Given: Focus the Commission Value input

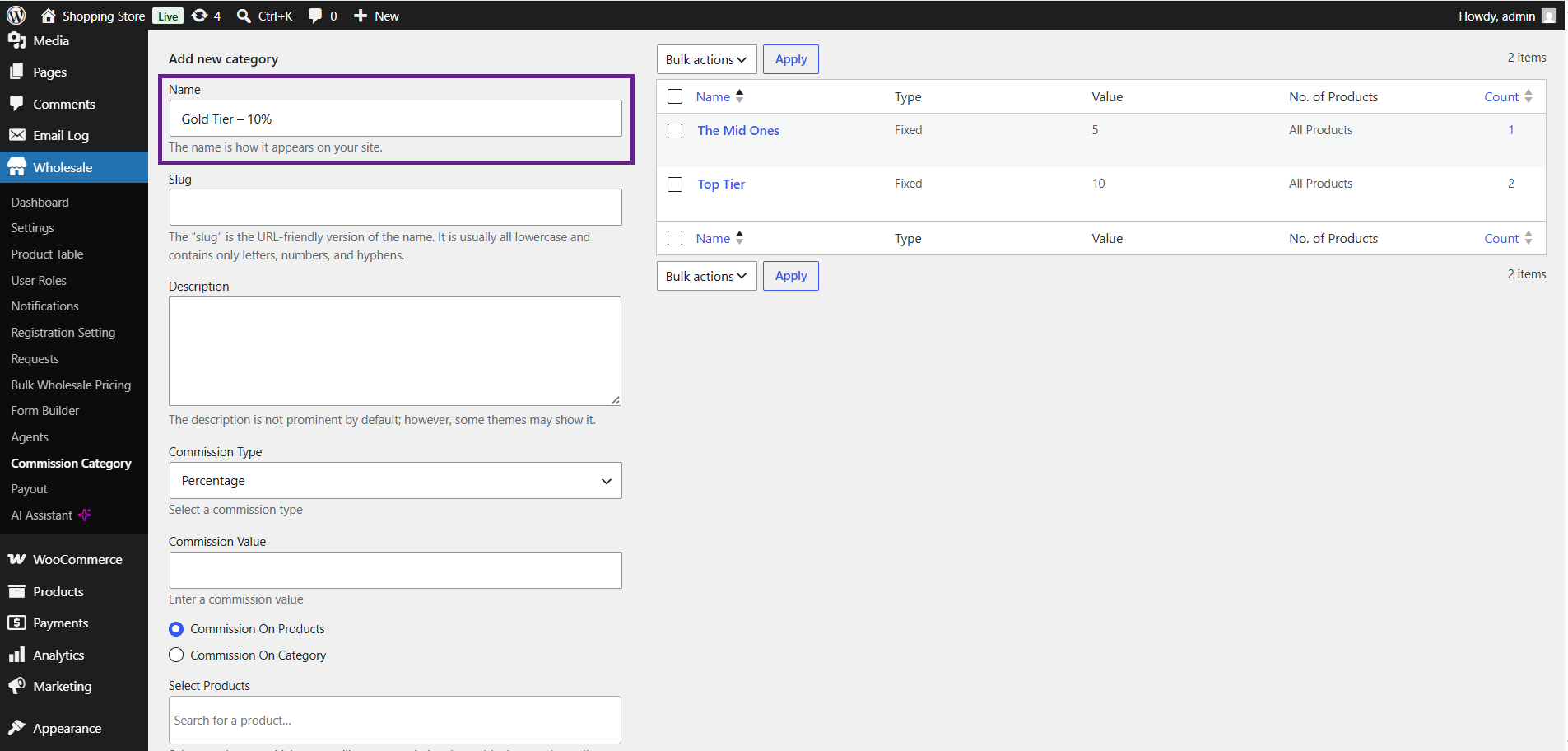Looking at the screenshot, I should (395, 571).
